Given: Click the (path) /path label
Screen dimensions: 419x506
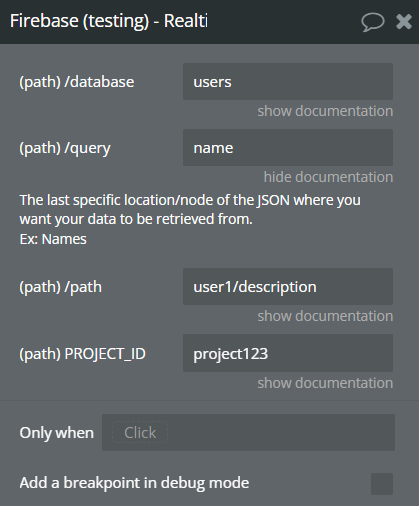Looking at the screenshot, I should click(61, 287).
